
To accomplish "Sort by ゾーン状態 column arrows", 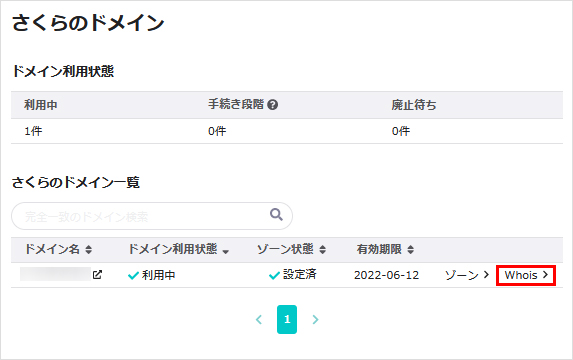I will (x=322, y=250).
